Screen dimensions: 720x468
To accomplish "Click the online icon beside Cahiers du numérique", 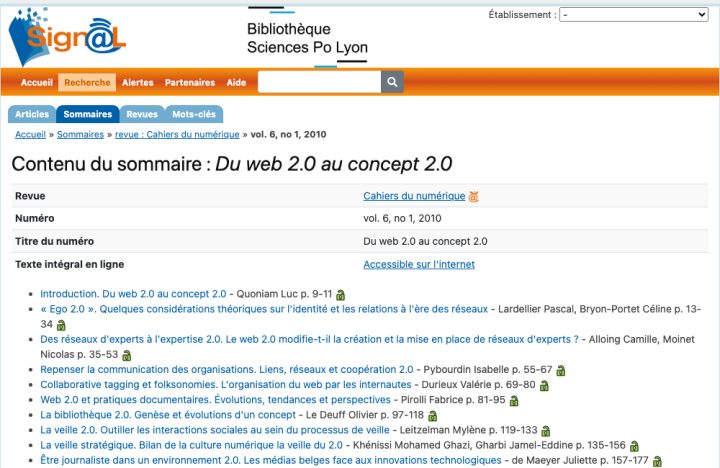I will tap(473, 197).
